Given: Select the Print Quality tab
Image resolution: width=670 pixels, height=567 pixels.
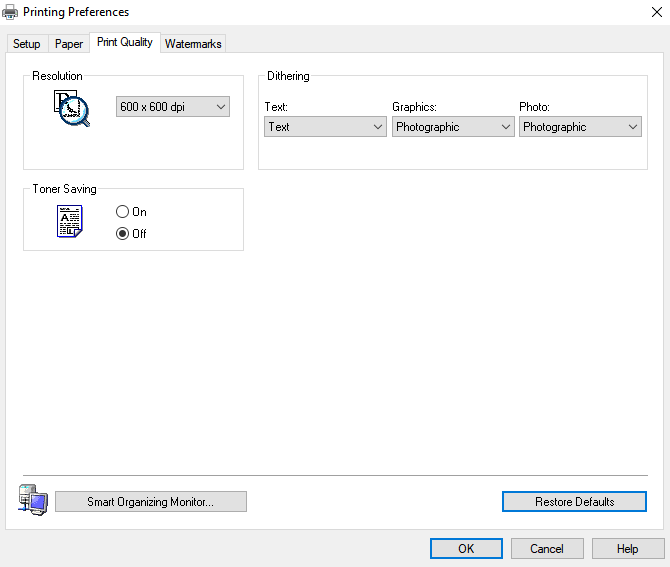Looking at the screenshot, I should coord(124,43).
